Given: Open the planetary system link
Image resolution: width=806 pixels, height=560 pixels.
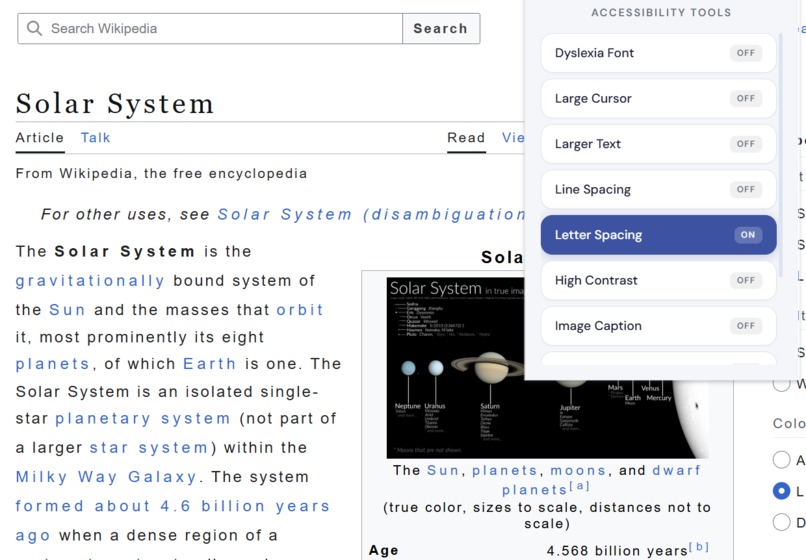Looking at the screenshot, I should (142, 419).
